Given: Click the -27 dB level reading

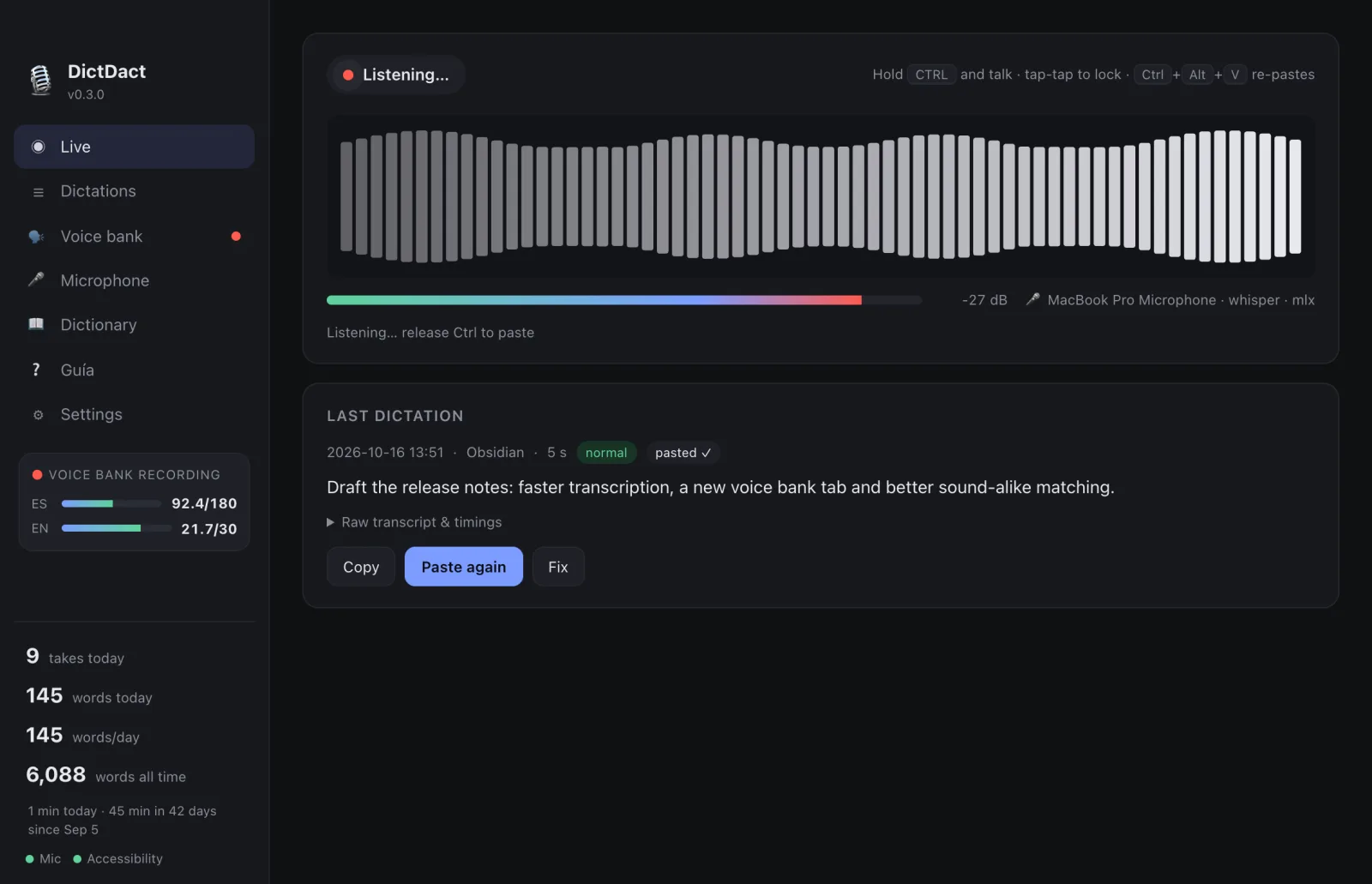Looking at the screenshot, I should [x=984, y=300].
